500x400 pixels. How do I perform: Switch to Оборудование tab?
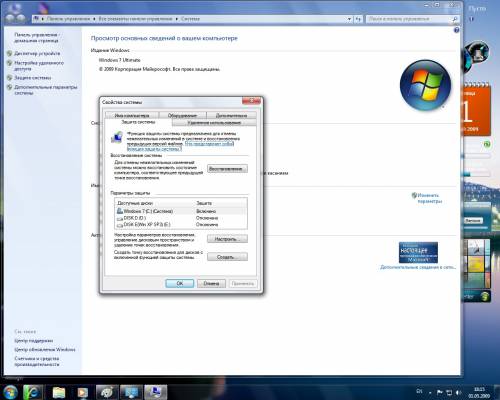coord(182,115)
